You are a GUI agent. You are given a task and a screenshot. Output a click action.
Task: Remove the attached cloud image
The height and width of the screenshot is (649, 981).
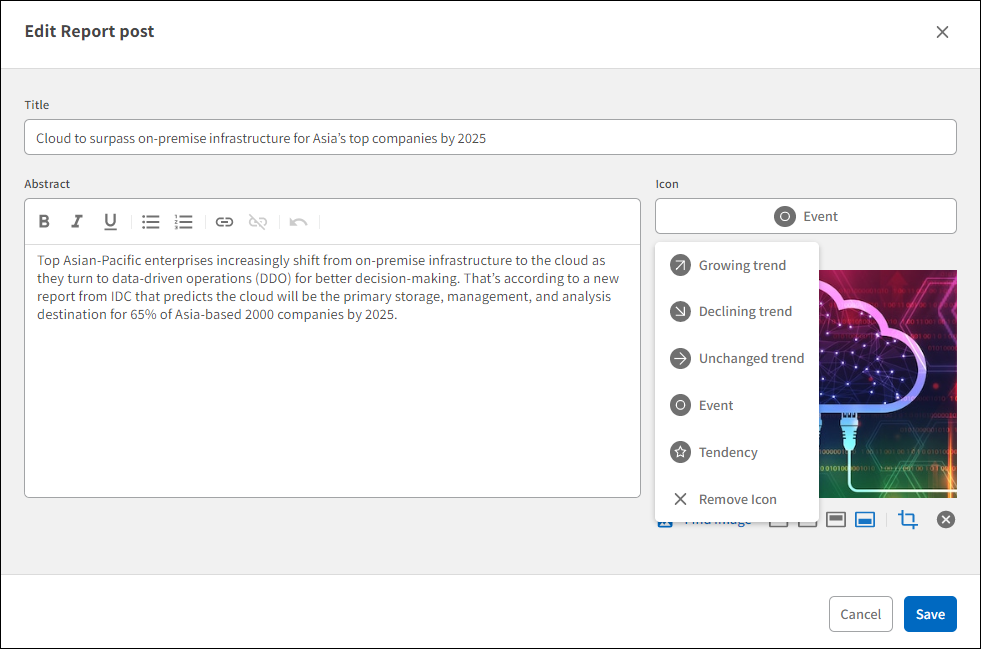click(x=945, y=519)
